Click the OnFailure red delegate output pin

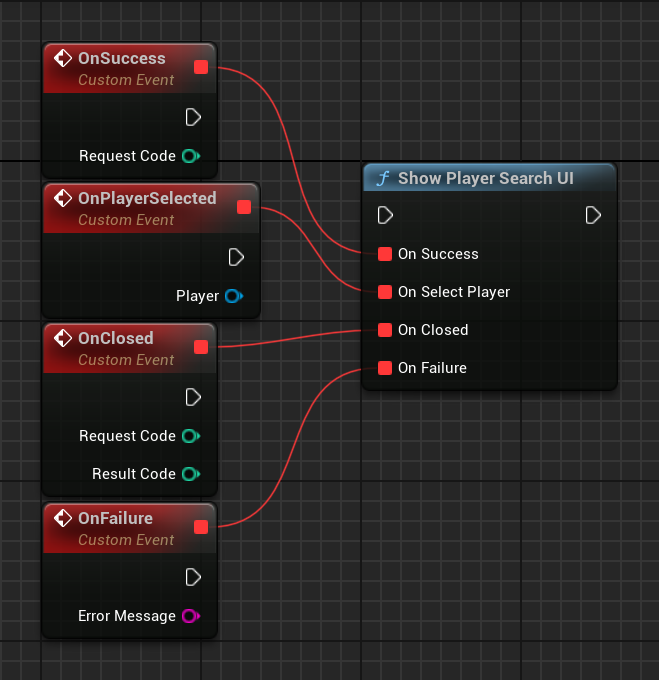(200, 527)
